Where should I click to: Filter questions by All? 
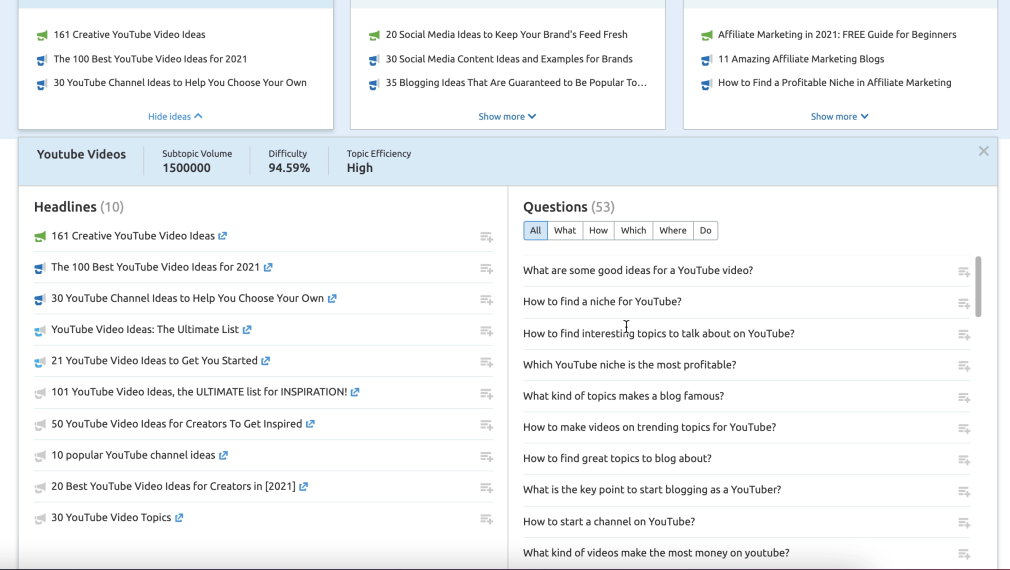535,231
